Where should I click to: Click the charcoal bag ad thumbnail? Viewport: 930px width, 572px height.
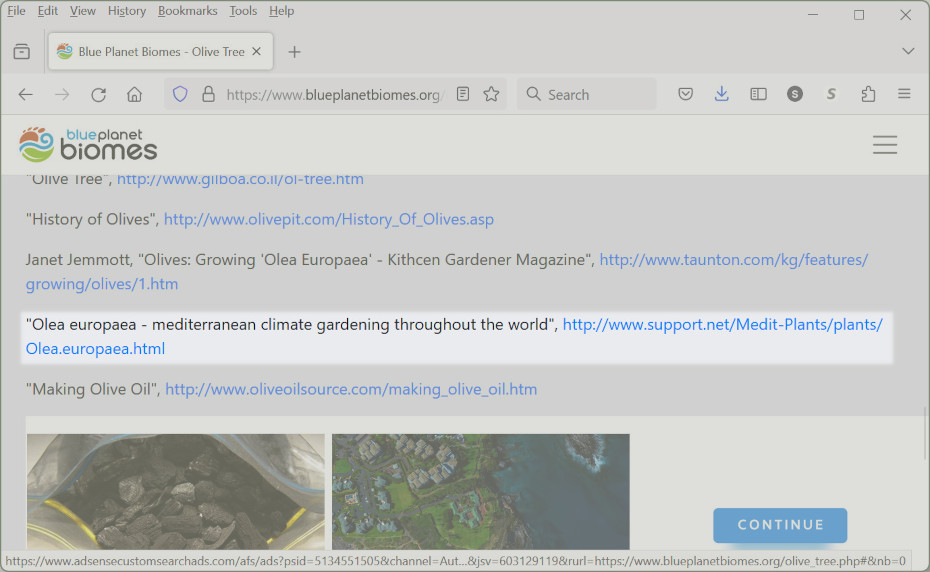[x=175, y=491]
